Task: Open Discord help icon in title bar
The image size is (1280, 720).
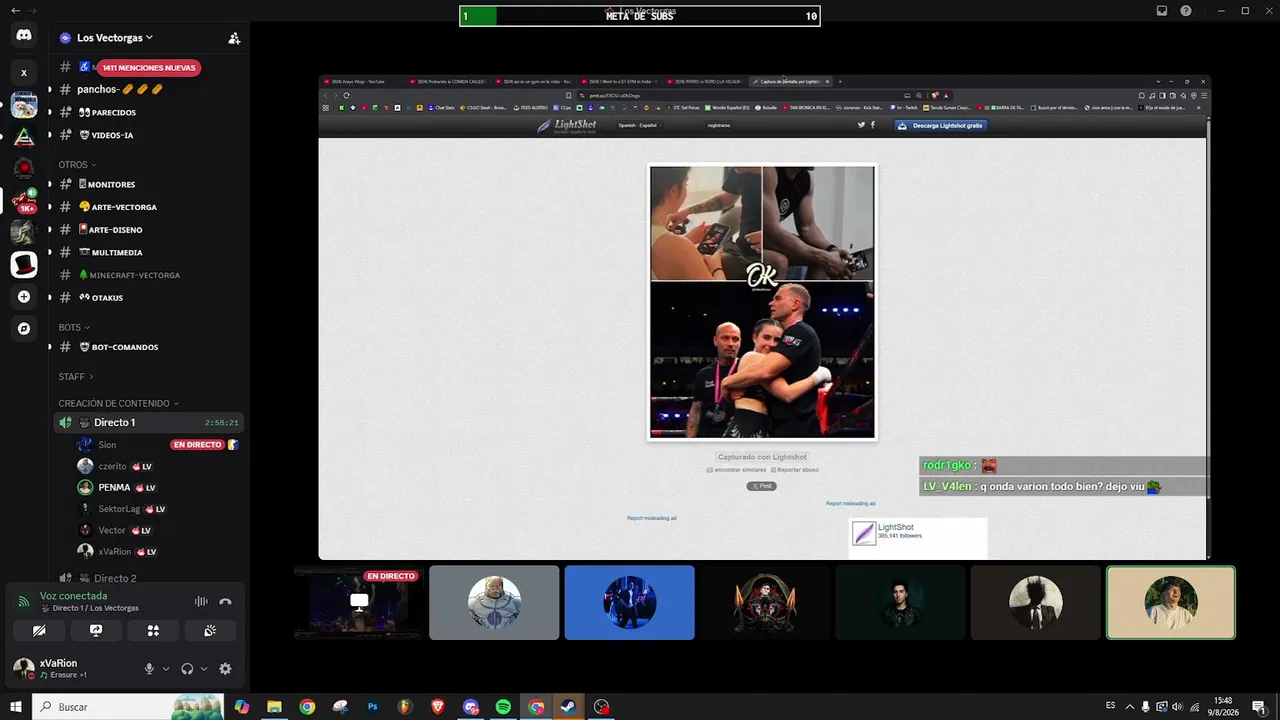Action: (1186, 11)
